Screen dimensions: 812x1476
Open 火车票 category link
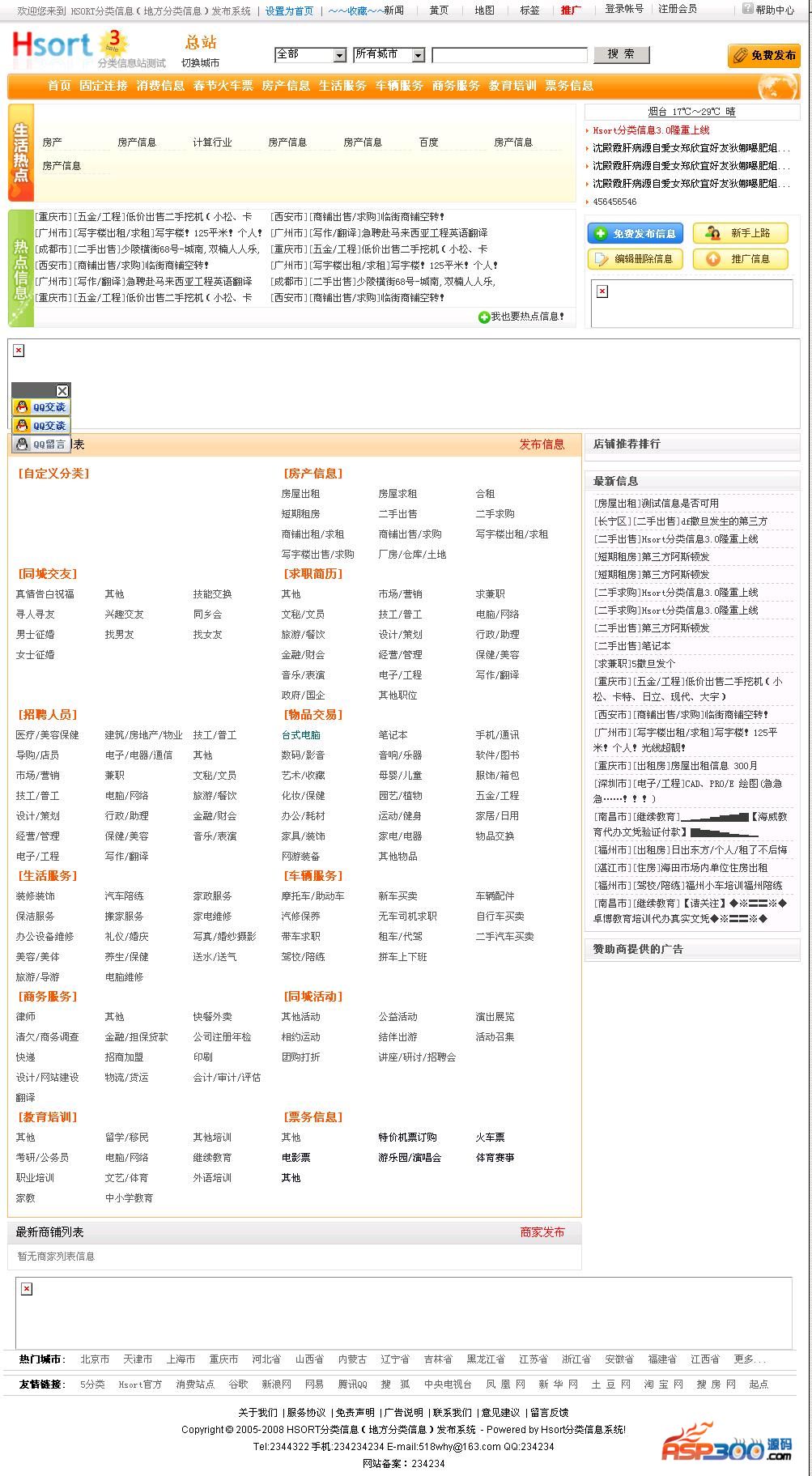click(x=490, y=1138)
